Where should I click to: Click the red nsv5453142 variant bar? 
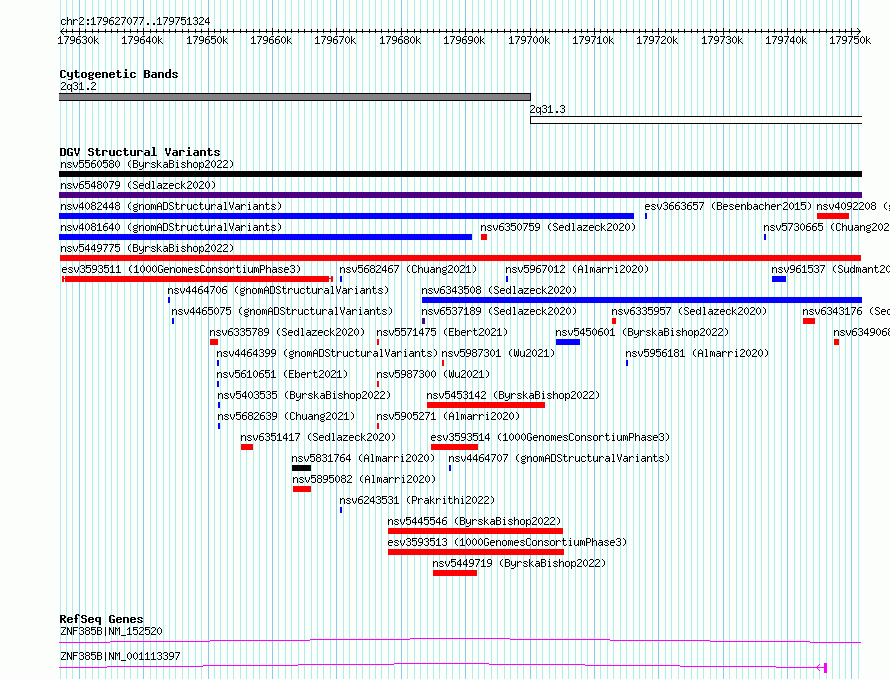[x=486, y=405]
